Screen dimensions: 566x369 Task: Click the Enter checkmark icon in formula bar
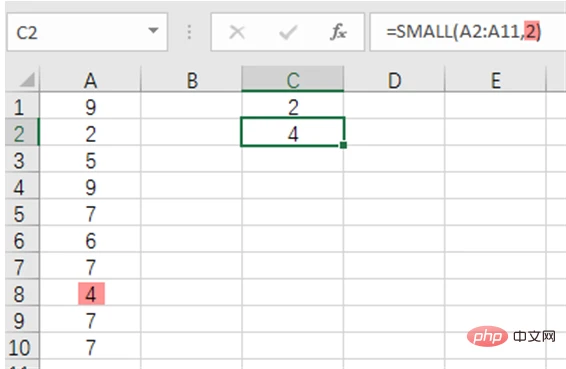click(x=288, y=32)
